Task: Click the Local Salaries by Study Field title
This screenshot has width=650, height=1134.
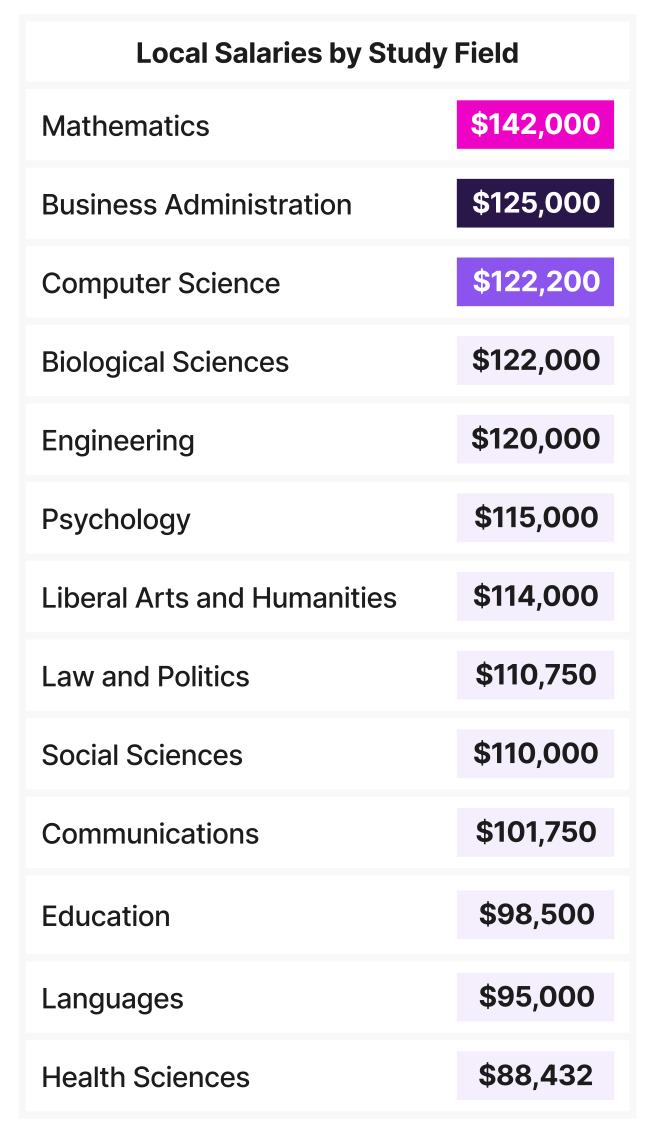Action: point(327,53)
